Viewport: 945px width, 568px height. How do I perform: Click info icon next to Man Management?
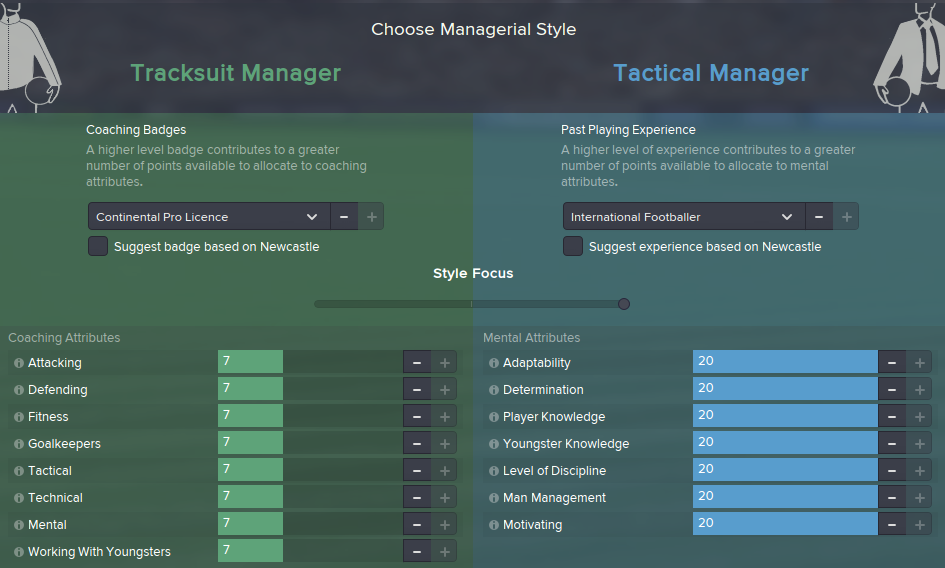tap(494, 498)
